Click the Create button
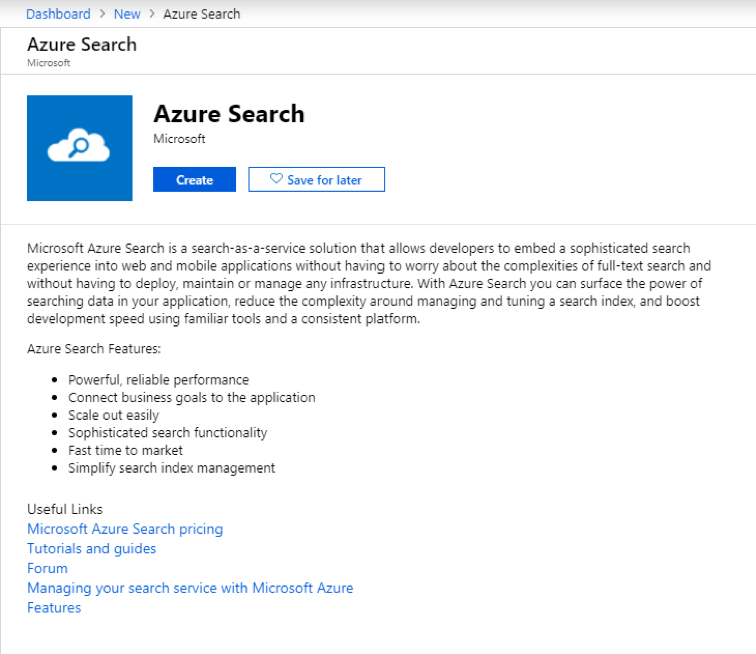This screenshot has height=654, width=756. [x=194, y=179]
